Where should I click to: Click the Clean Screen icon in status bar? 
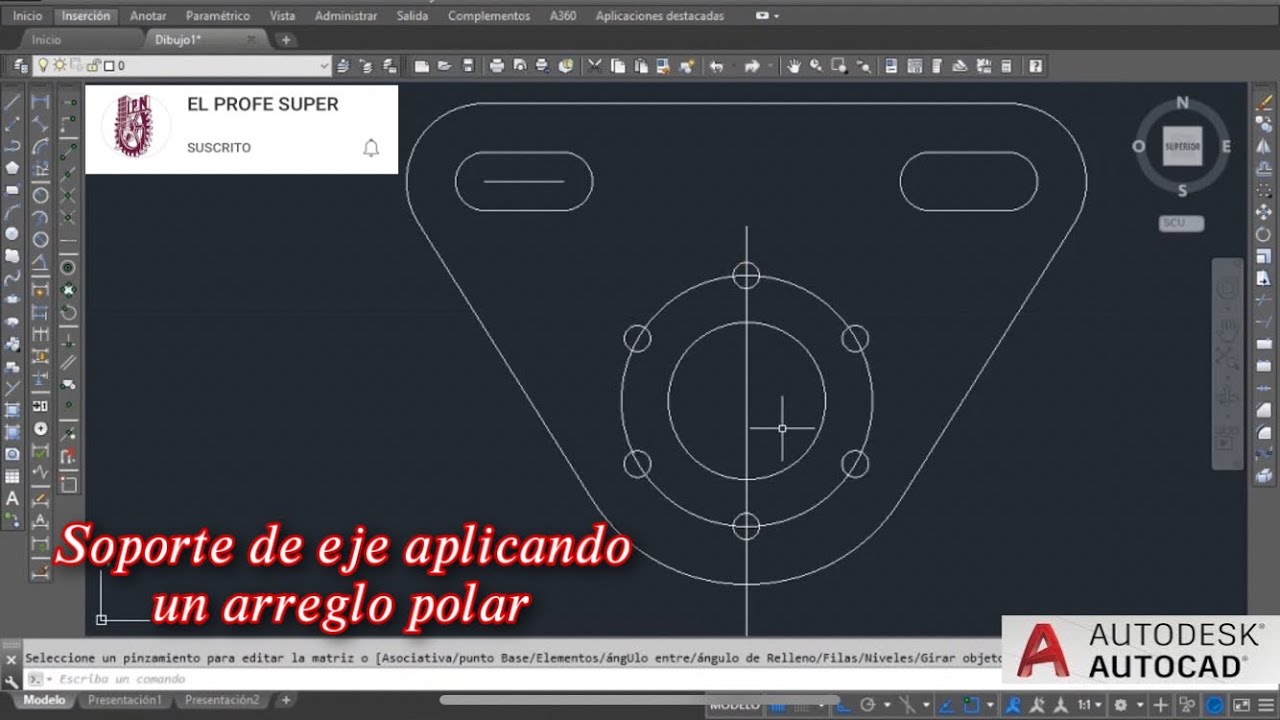tap(1242, 705)
